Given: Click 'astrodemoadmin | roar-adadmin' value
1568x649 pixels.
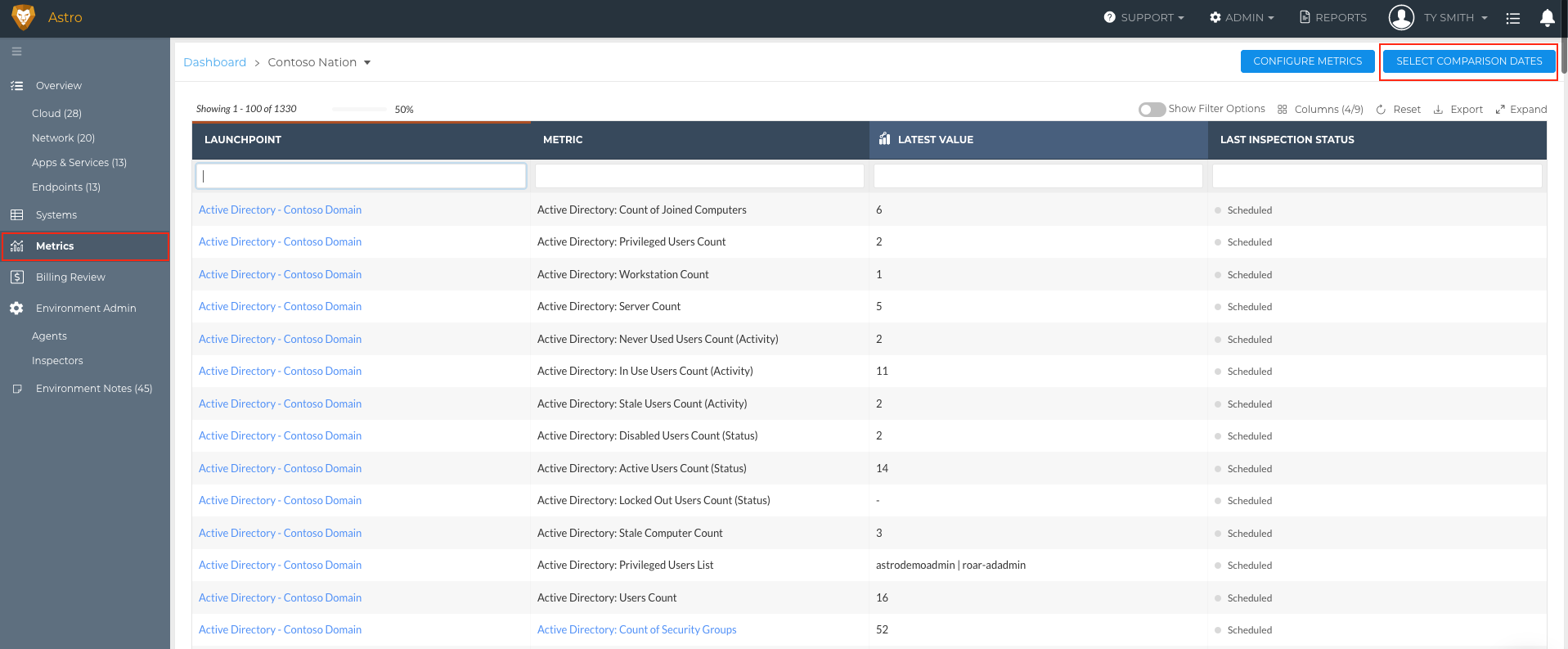Looking at the screenshot, I should [950, 566].
